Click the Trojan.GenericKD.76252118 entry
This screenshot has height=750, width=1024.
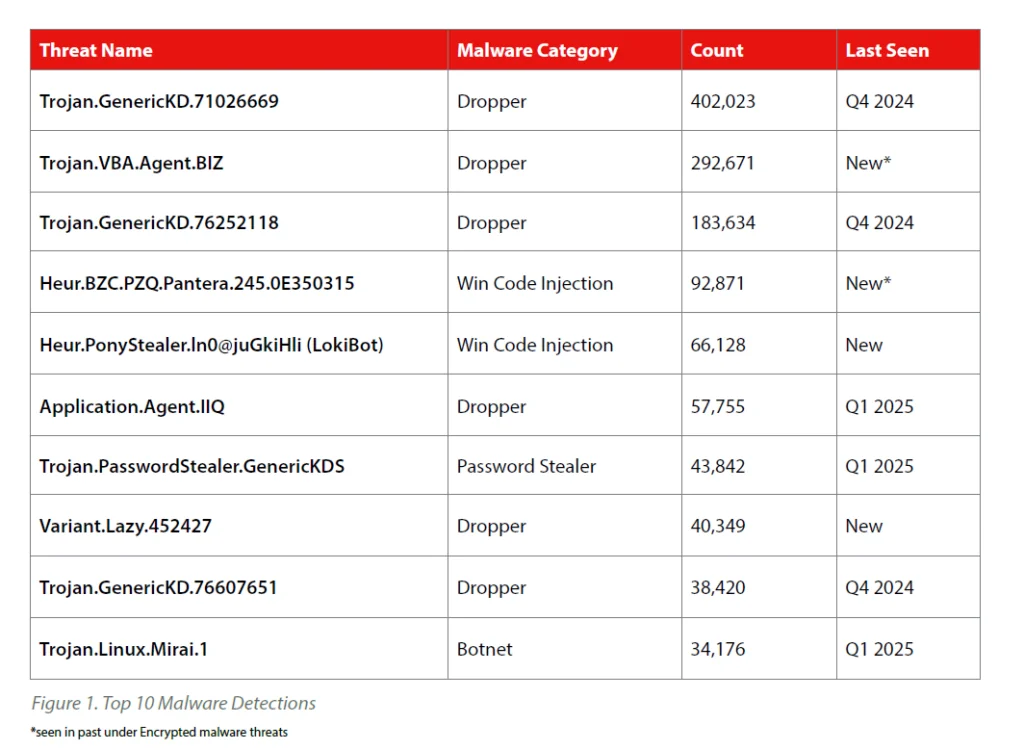159,223
